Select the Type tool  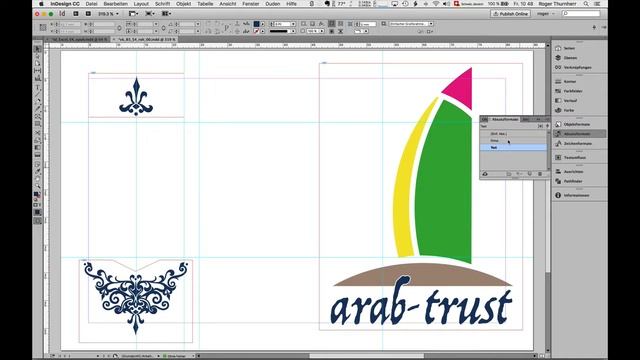(38, 87)
